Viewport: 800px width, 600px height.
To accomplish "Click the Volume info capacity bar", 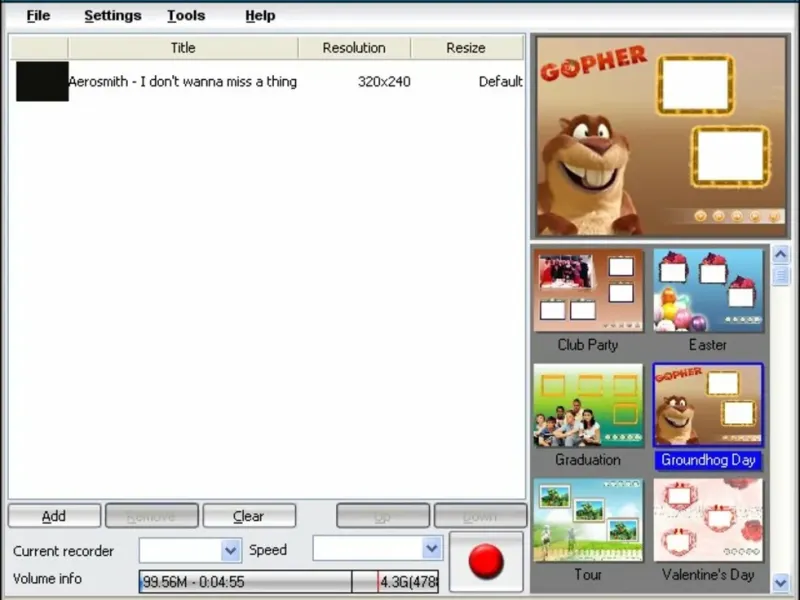I will [289, 582].
